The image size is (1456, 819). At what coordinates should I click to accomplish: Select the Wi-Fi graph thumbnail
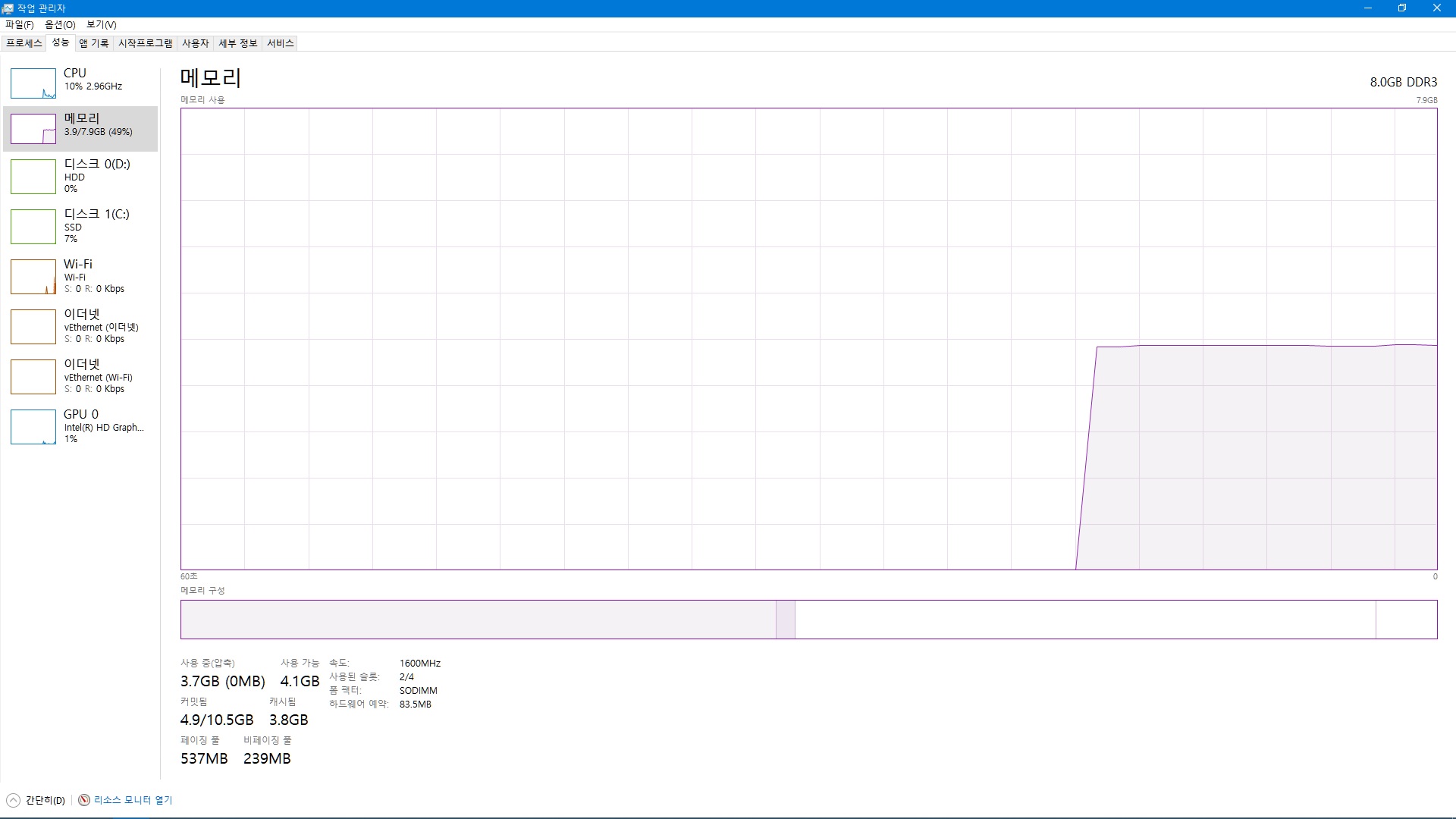(33, 277)
